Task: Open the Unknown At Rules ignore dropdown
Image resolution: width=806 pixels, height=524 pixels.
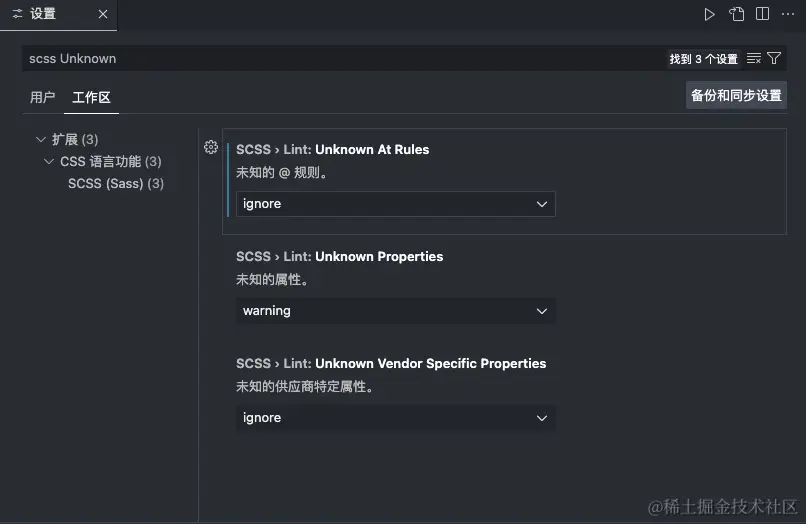Action: tap(395, 204)
